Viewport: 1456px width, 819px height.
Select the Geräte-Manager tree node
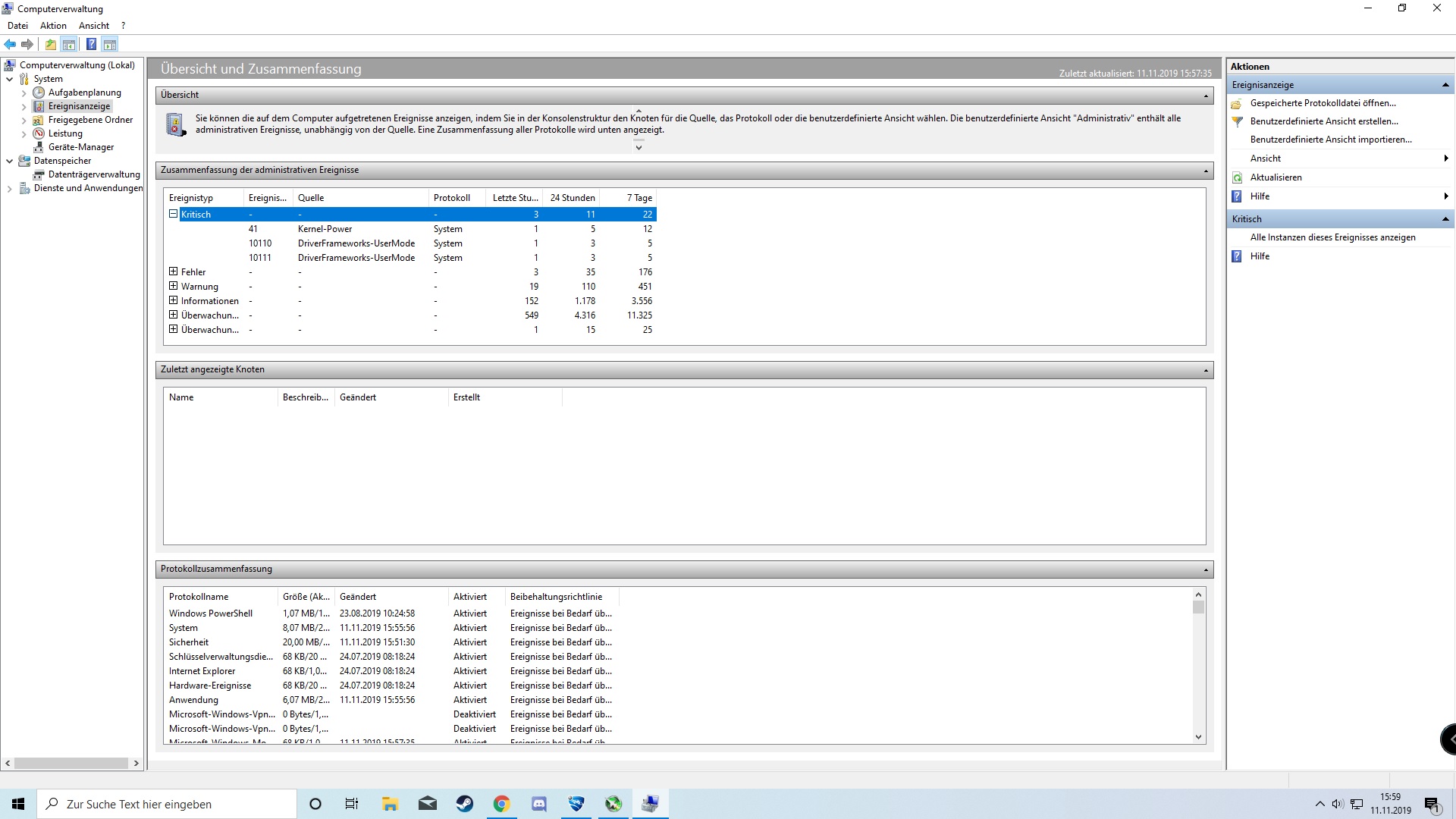click(80, 147)
